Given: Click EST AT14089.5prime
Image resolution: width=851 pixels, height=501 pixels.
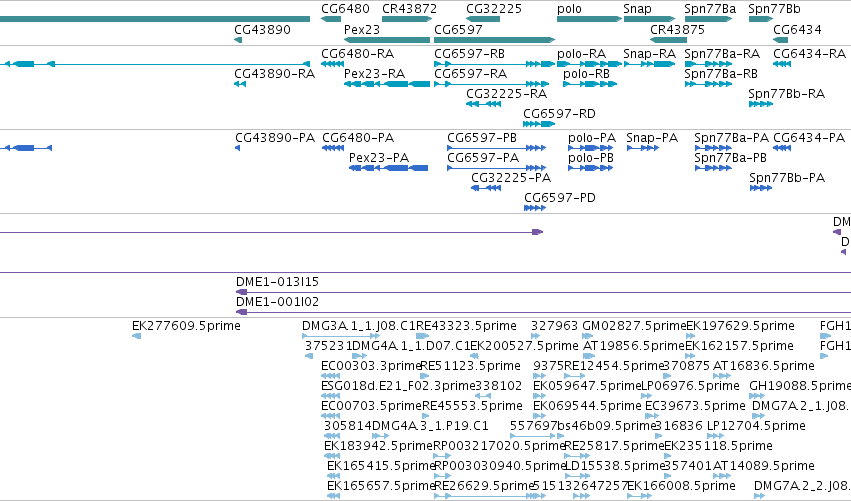Looking at the screenshot, I should 764,466.
